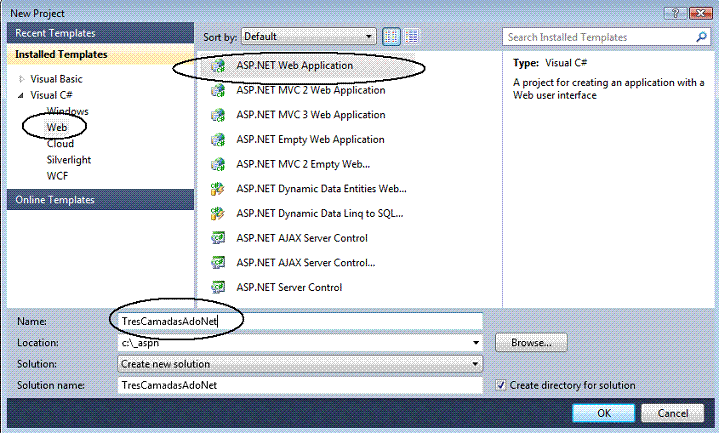Confirm with the OK button
The image size is (719, 433).
(x=603, y=413)
